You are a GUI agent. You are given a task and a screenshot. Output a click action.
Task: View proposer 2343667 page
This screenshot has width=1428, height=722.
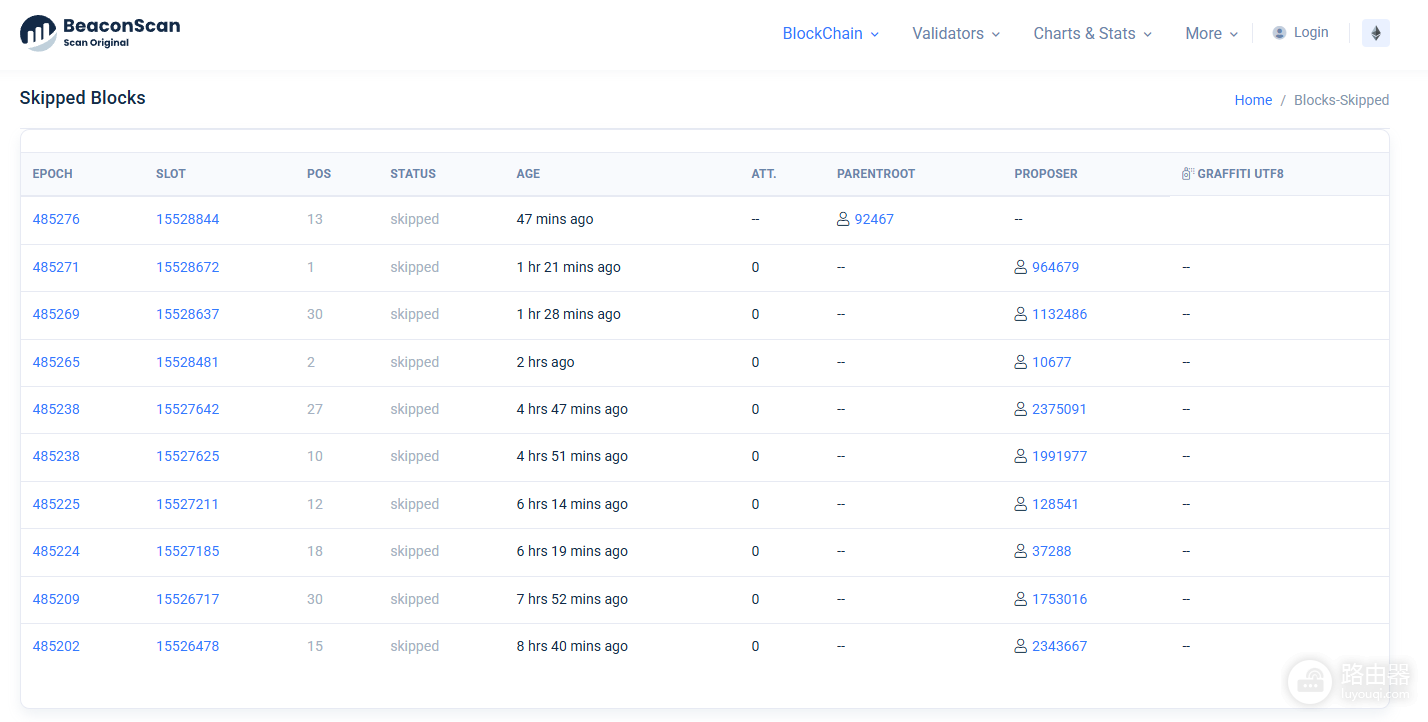click(x=1059, y=646)
